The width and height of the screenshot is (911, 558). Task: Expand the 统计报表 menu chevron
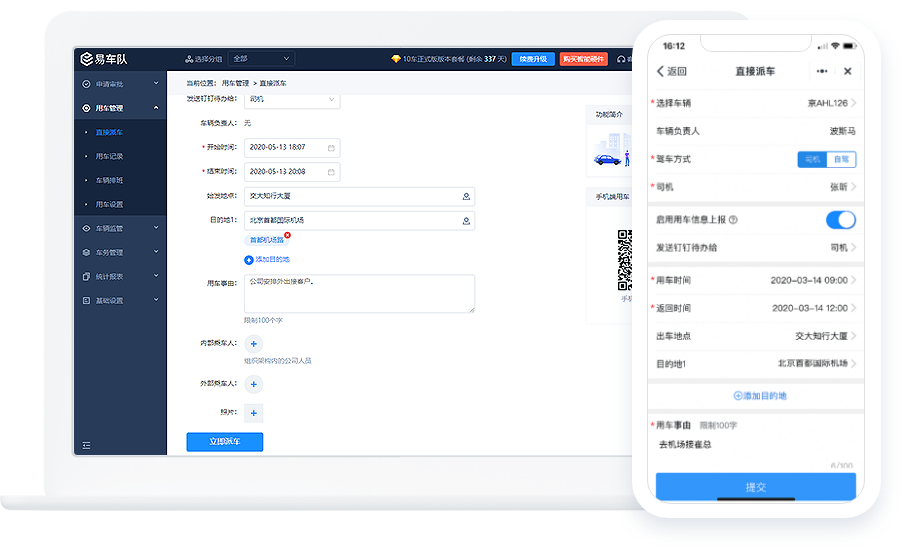point(156,276)
